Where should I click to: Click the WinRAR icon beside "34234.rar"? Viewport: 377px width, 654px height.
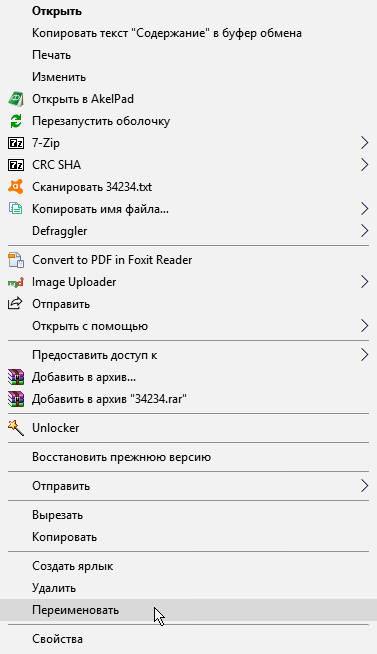(16, 399)
